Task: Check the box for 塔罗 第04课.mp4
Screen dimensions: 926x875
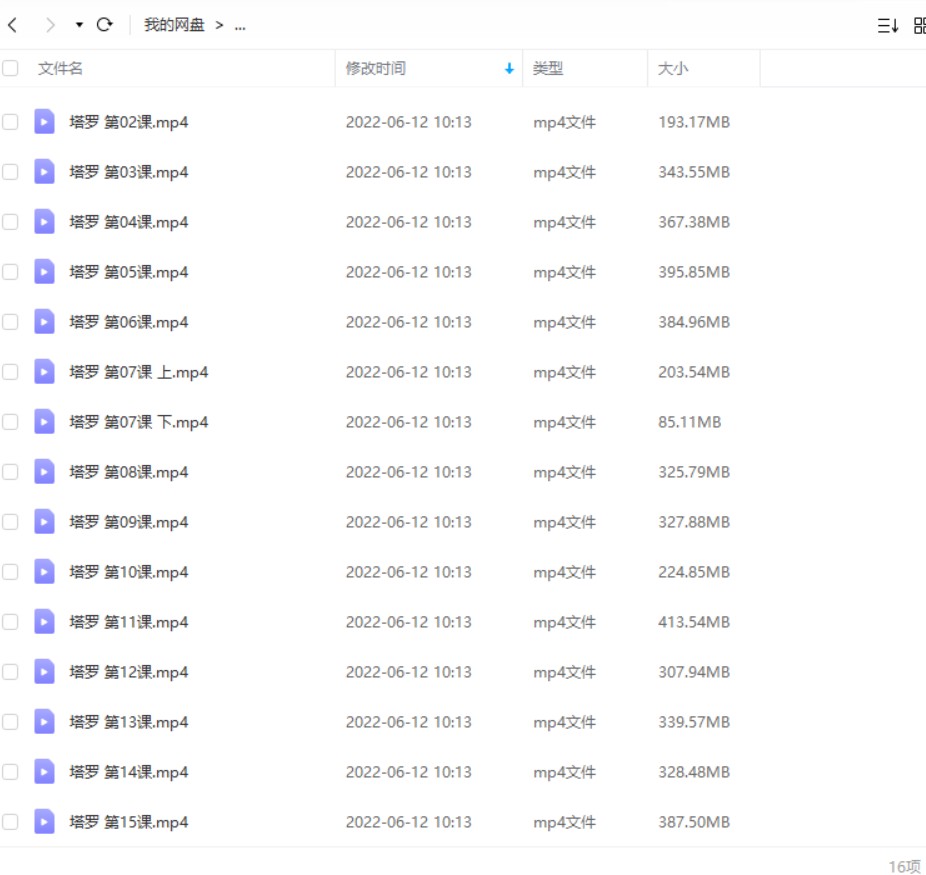Action: [10, 222]
